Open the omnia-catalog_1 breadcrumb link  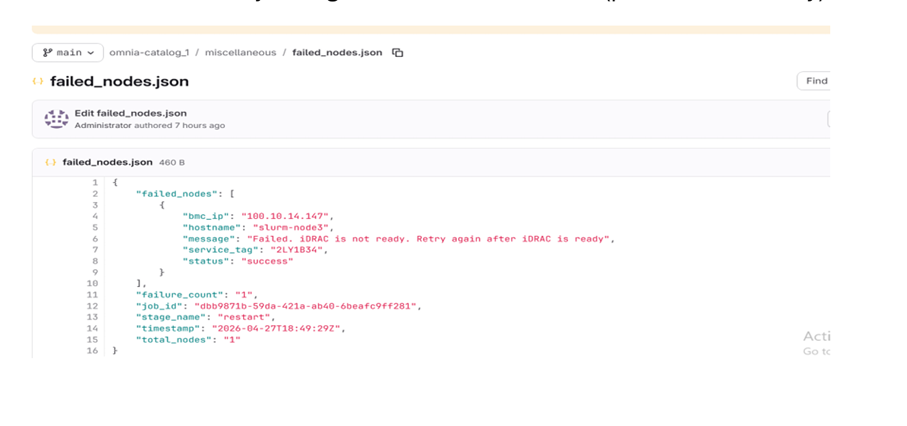click(x=149, y=53)
